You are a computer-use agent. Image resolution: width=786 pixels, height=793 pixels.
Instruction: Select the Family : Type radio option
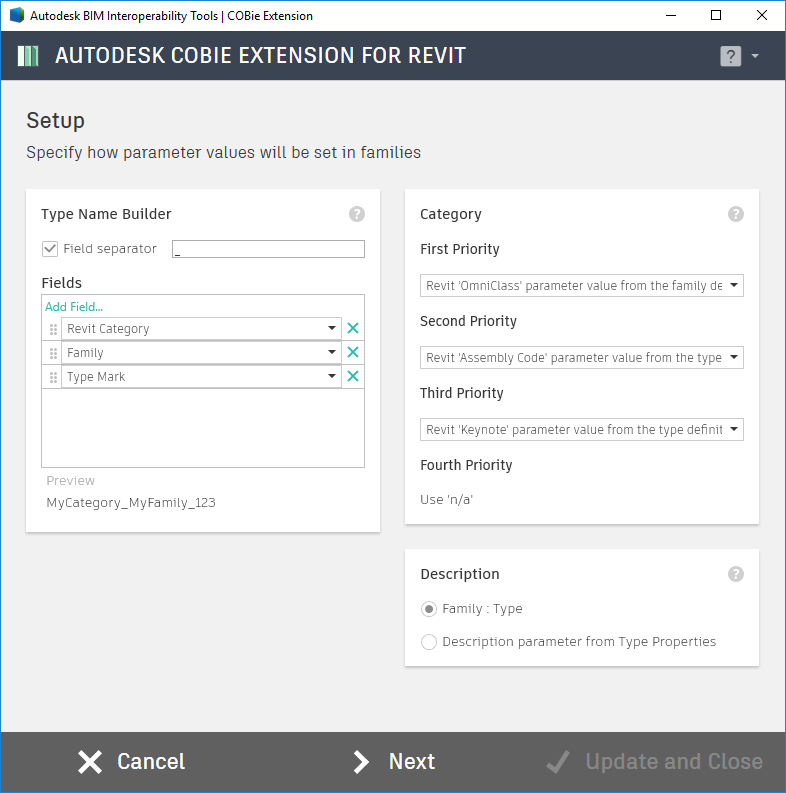(429, 609)
